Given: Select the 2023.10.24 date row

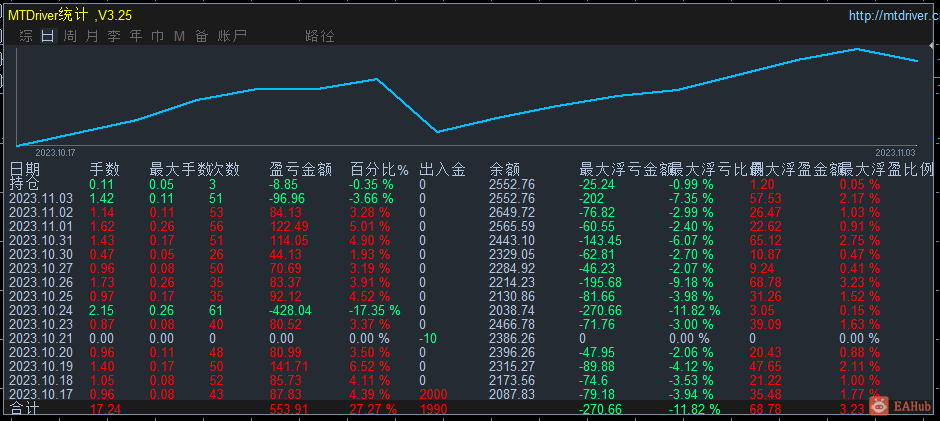Looking at the screenshot, I should point(41,310).
